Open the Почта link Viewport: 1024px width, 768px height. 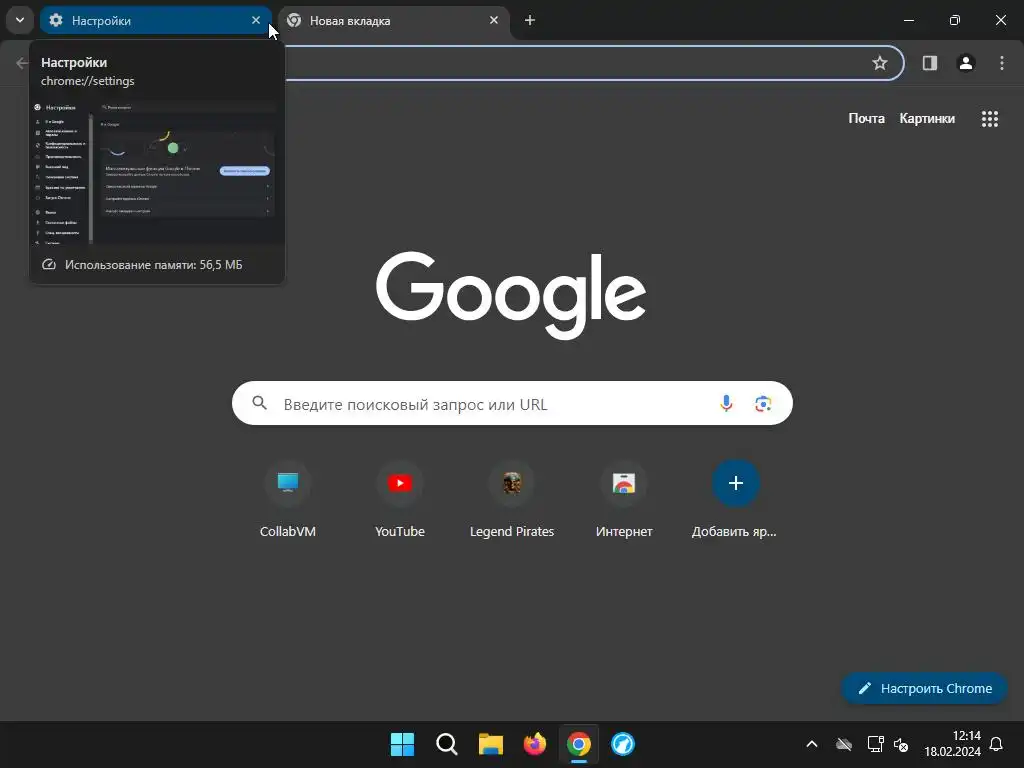tap(866, 118)
